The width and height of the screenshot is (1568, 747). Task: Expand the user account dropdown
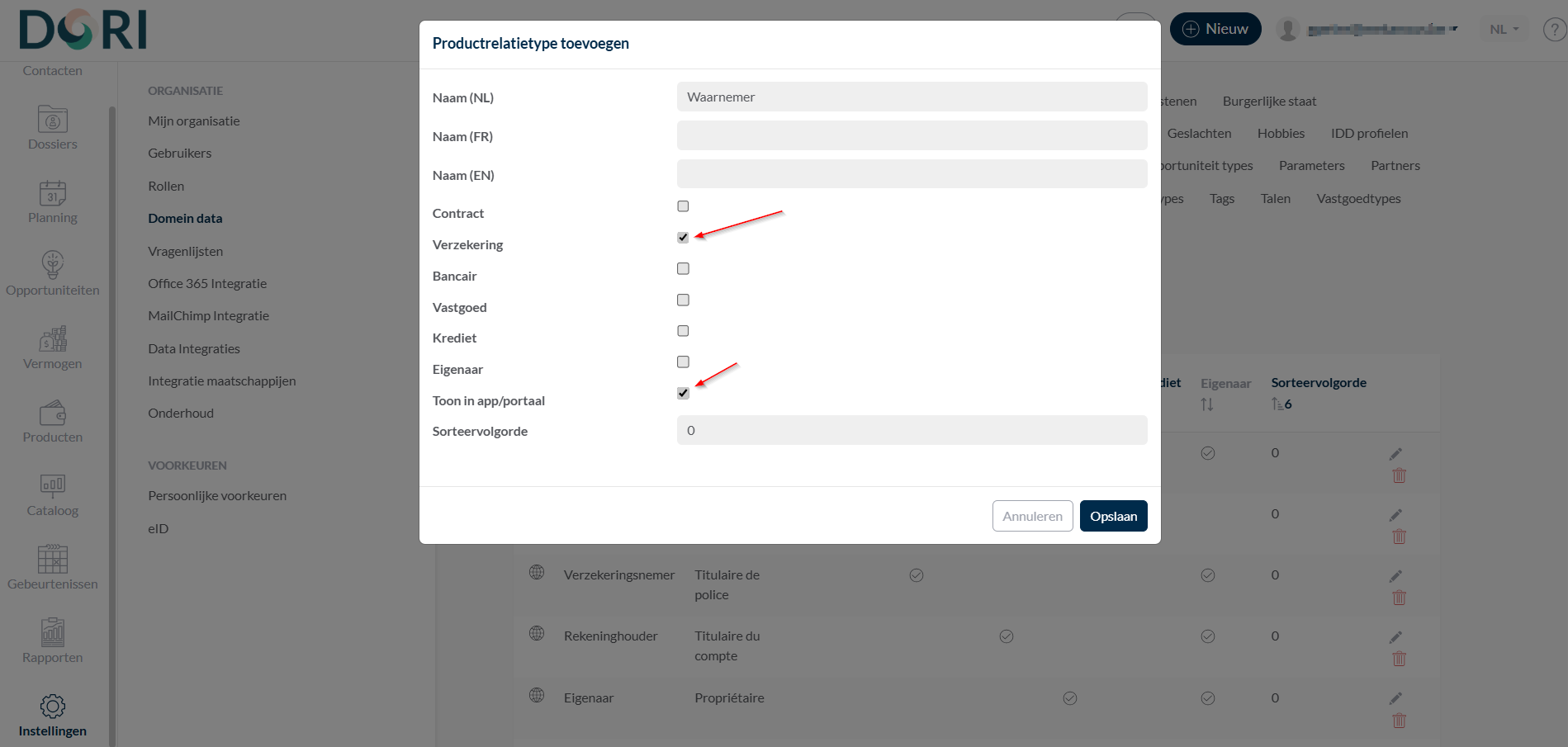click(1371, 30)
